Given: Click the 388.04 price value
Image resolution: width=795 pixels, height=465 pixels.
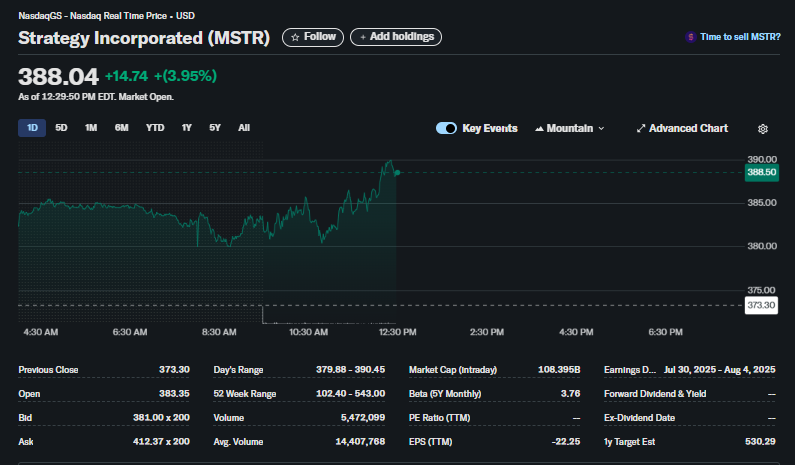Looking at the screenshot, I should 58,77.
